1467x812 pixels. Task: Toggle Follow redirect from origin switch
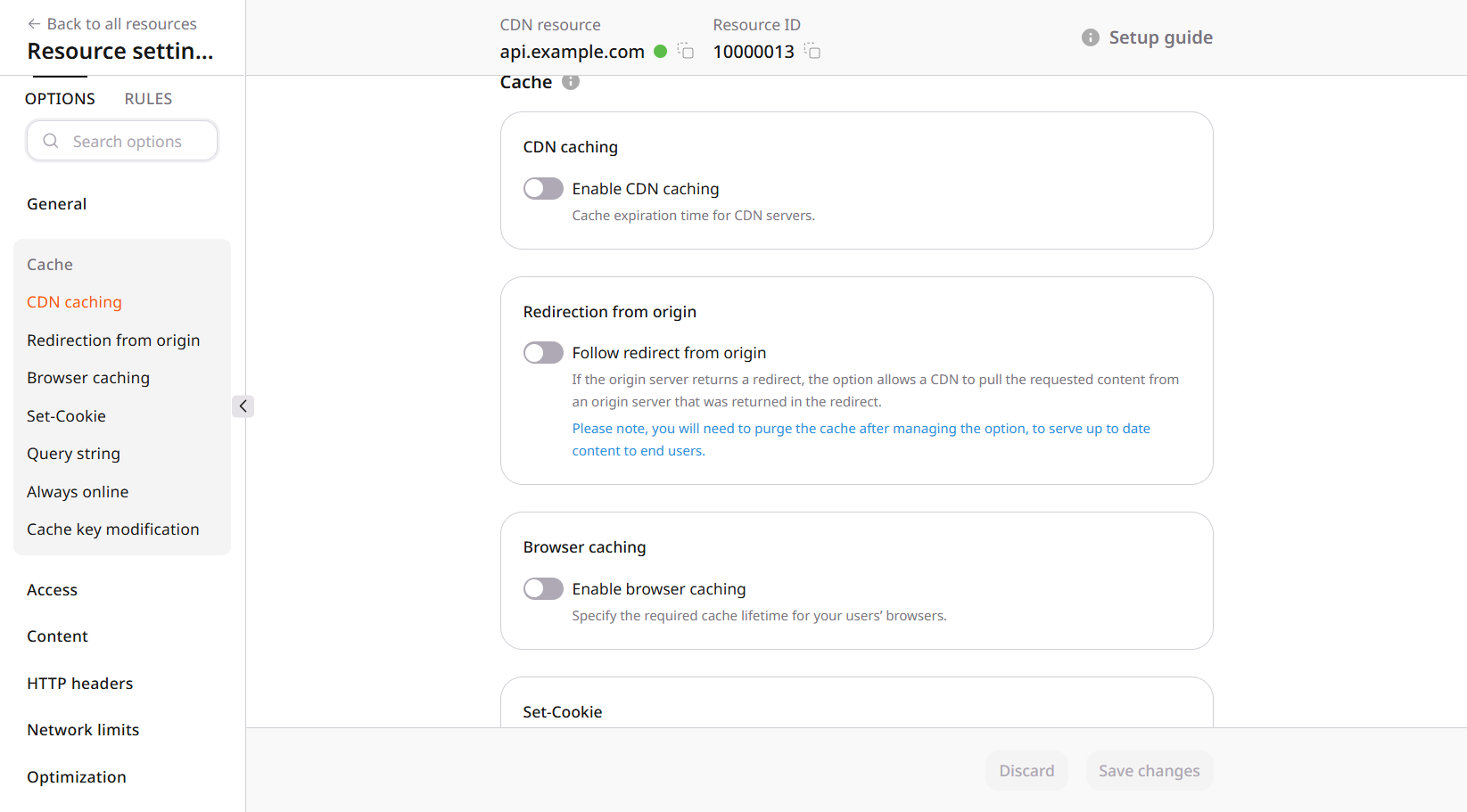click(x=543, y=352)
